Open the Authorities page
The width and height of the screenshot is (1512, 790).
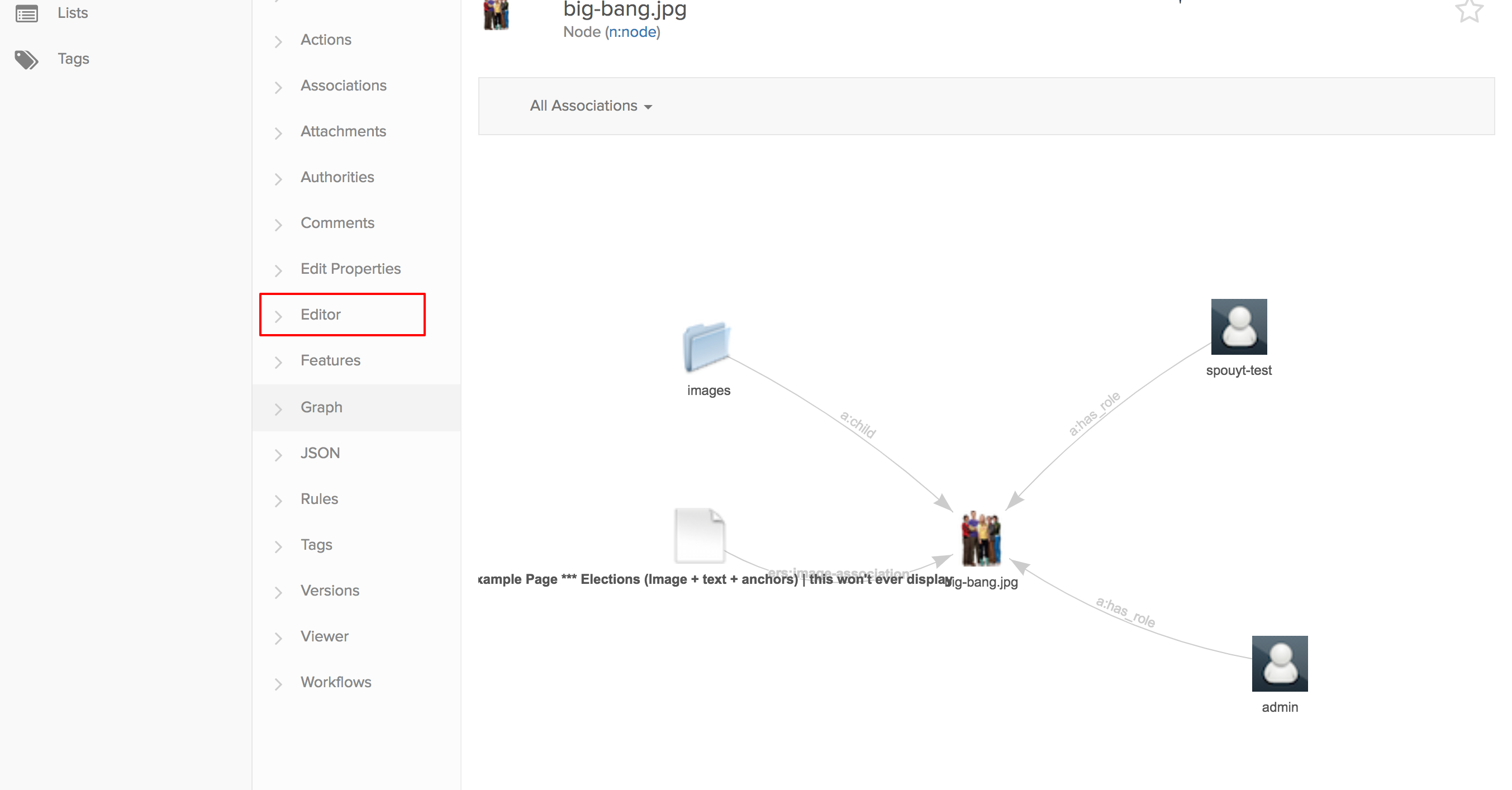pos(337,177)
